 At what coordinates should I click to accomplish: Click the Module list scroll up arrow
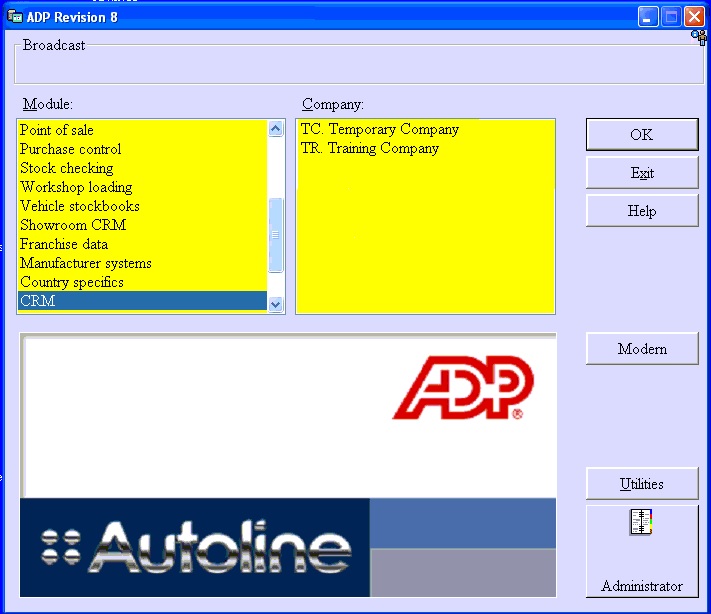point(275,129)
